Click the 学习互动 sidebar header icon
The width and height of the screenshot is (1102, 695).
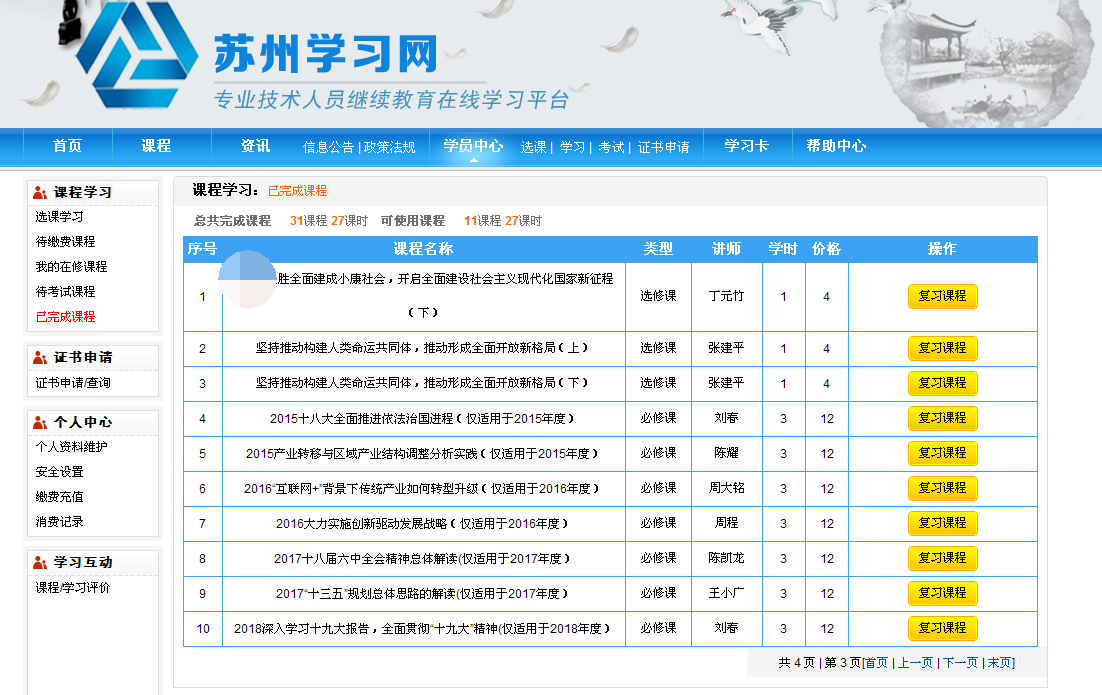[x=40, y=562]
